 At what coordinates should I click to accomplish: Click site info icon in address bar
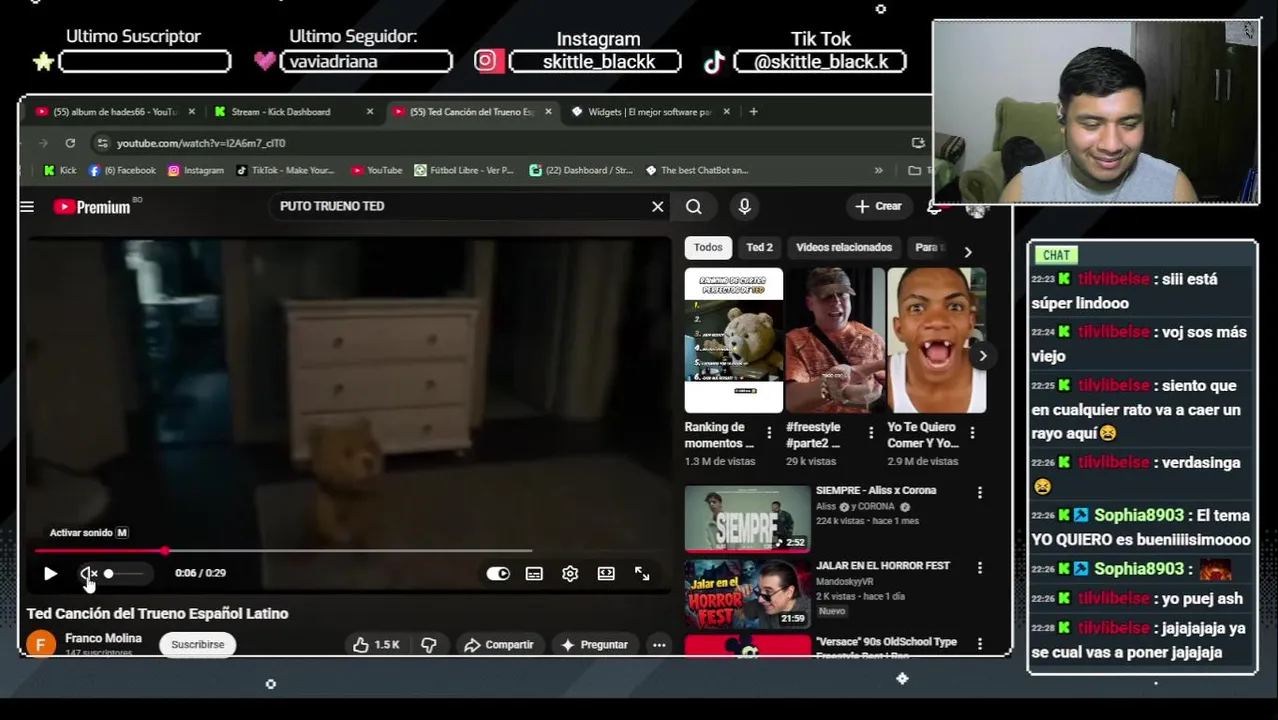(x=102, y=143)
